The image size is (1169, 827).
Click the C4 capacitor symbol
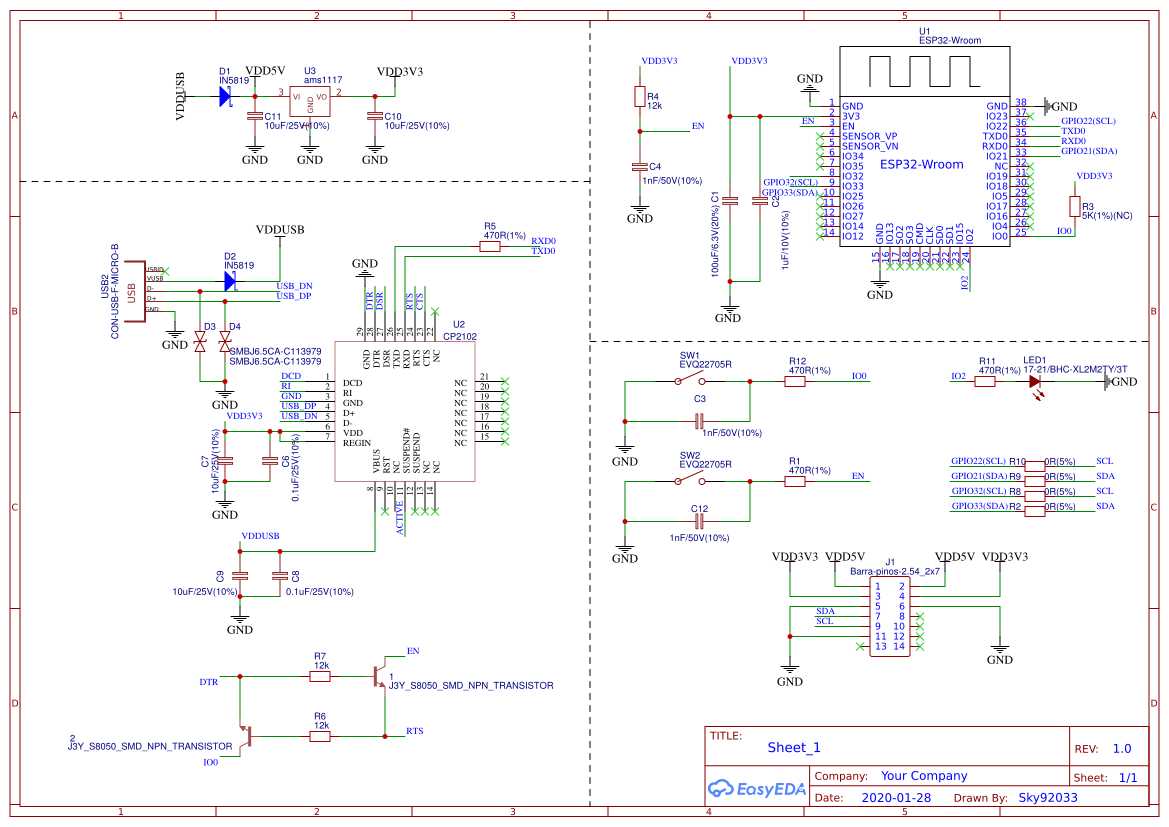coord(639,167)
